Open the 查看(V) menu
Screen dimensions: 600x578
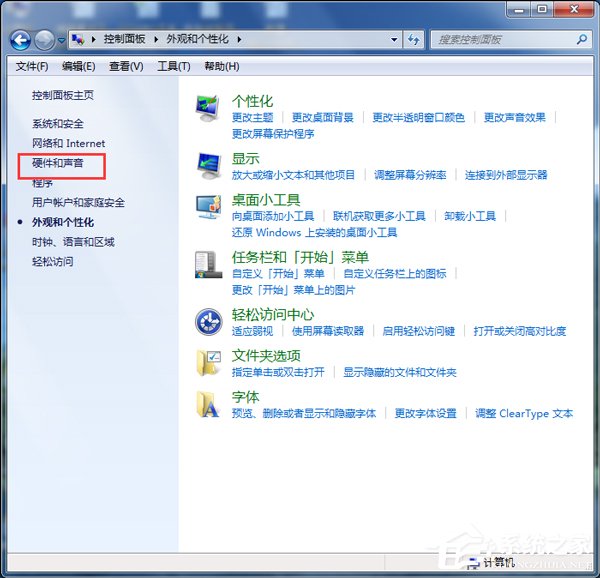126,67
